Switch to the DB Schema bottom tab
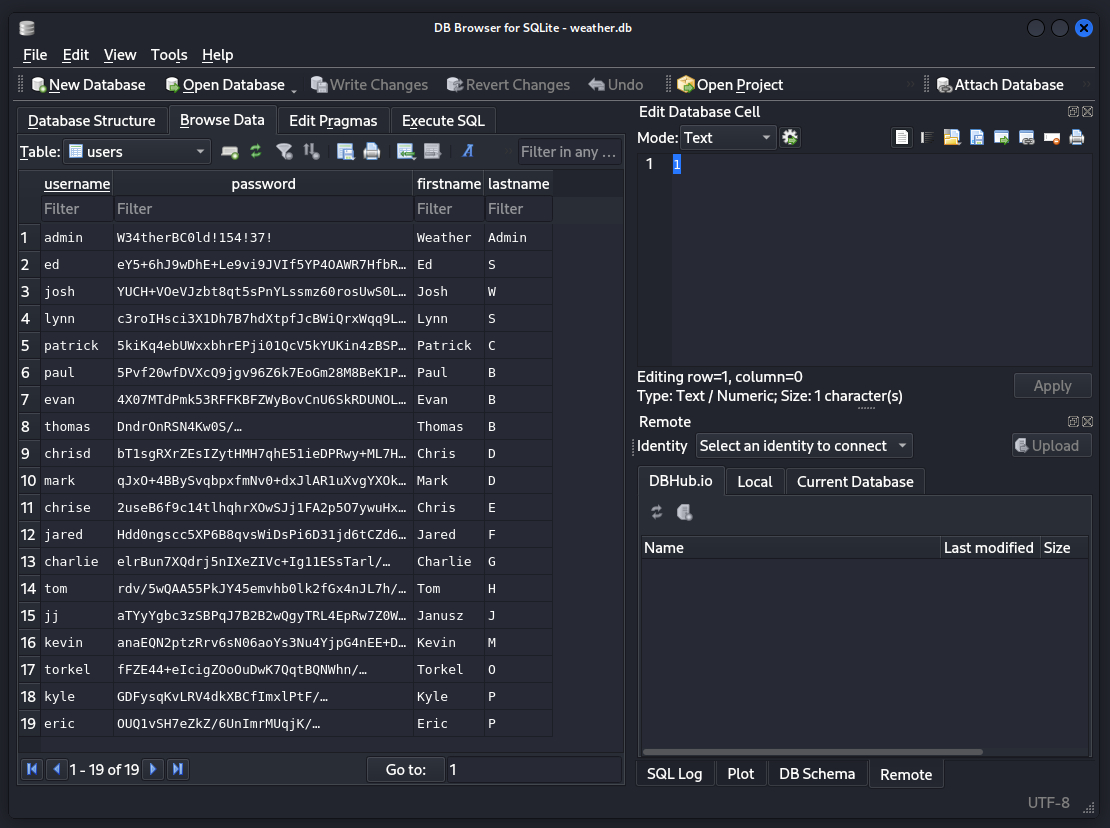Image resolution: width=1110 pixels, height=828 pixels. click(x=816, y=774)
